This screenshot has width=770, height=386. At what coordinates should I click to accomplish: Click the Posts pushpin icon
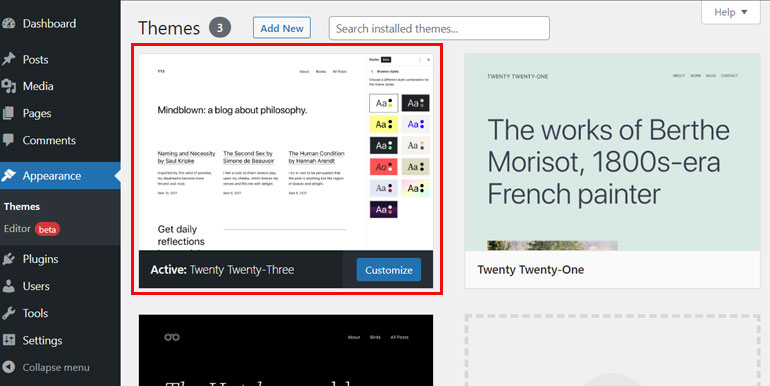point(8,59)
